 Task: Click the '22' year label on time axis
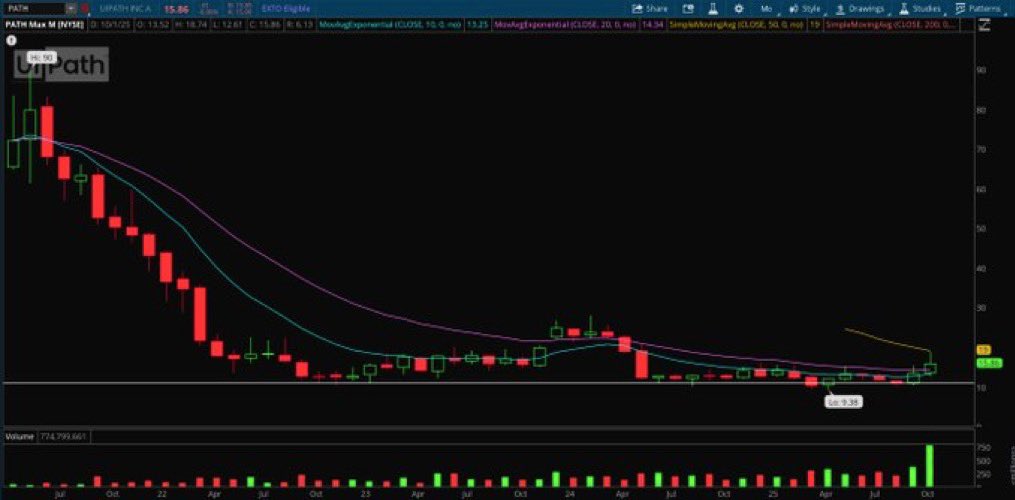(163, 494)
